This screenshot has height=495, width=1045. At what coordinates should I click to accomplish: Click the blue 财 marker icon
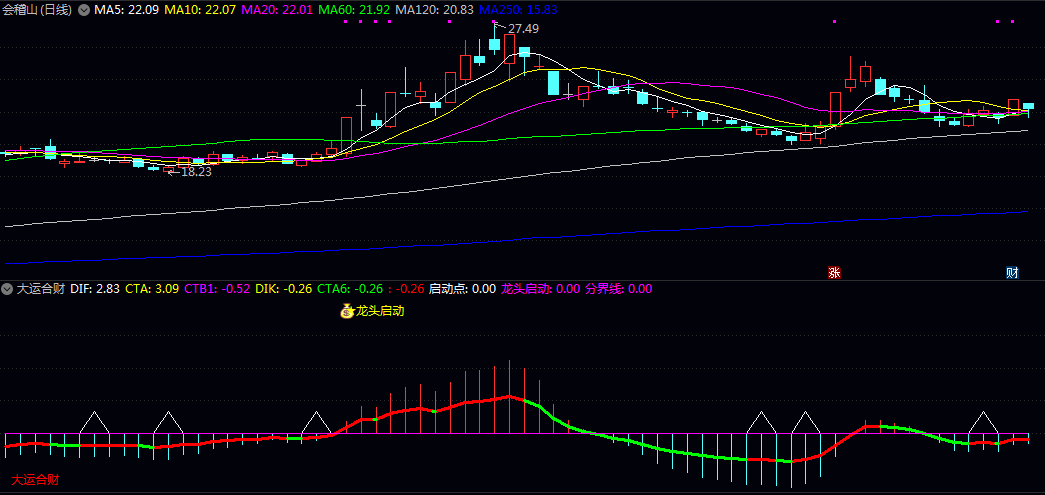point(1012,272)
